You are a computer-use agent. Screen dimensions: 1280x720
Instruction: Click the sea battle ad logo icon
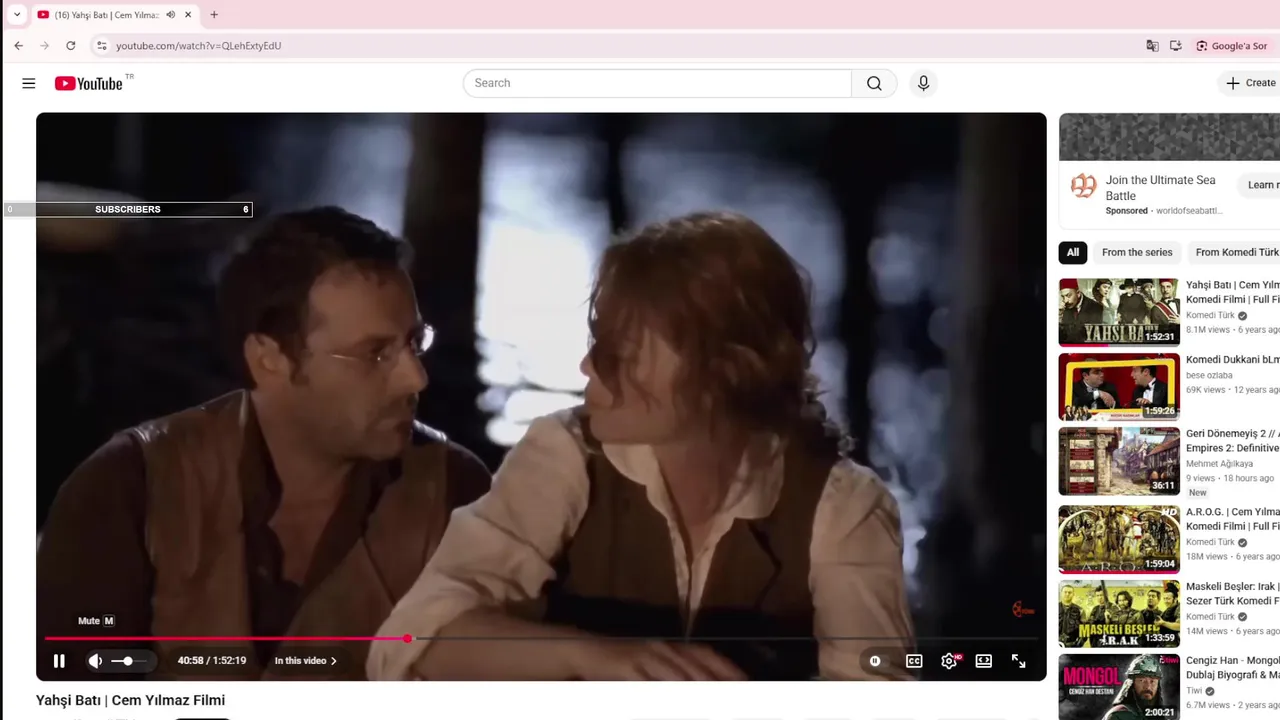[1083, 185]
